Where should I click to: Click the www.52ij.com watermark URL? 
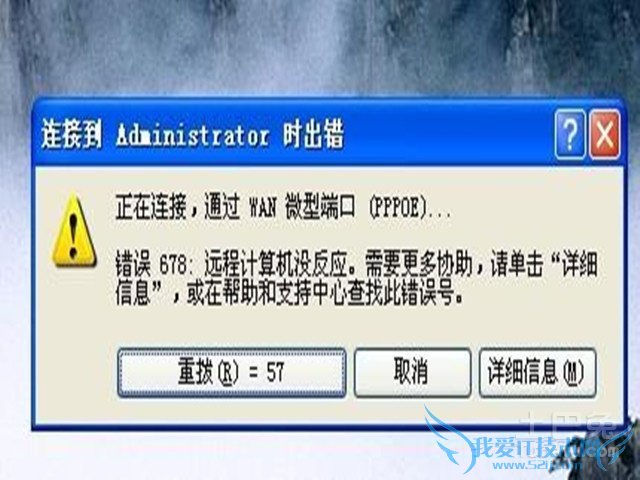pyautogui.click(x=539, y=465)
